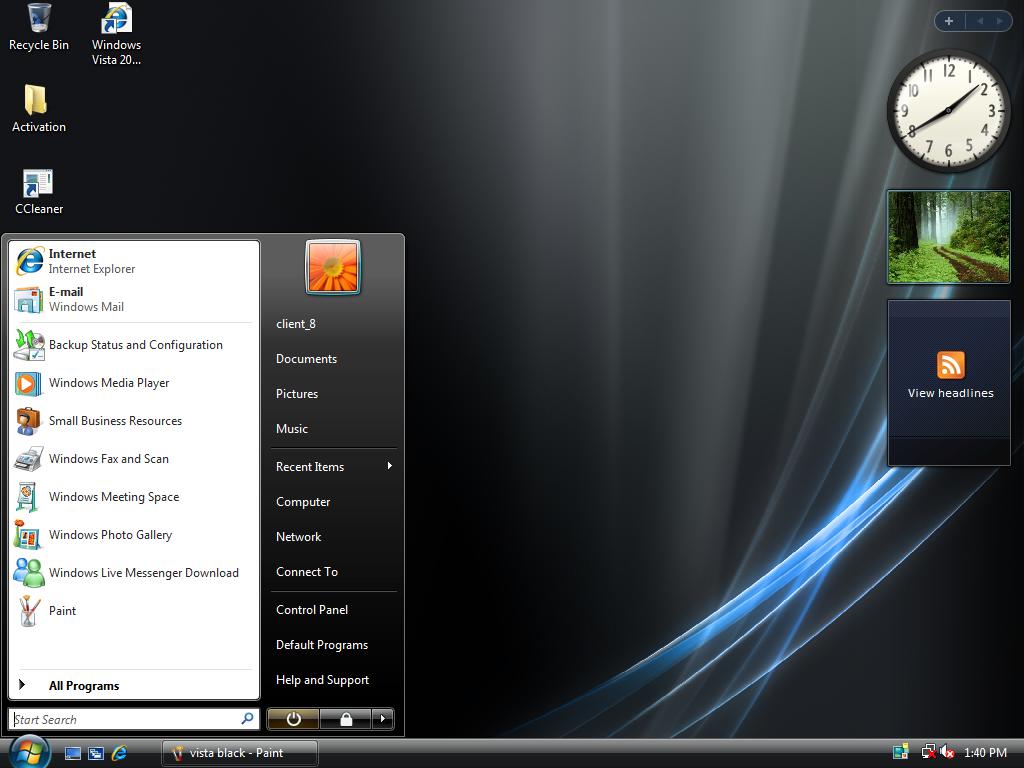Click Show Desktop quick launch icon

tap(73, 754)
